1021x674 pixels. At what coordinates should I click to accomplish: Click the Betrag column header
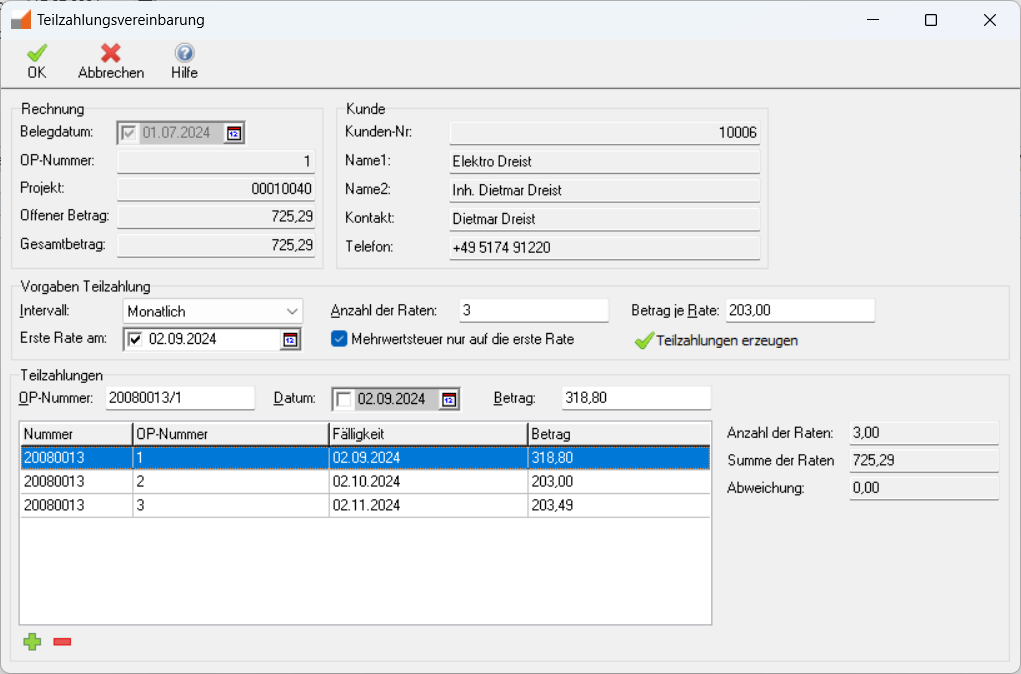(x=618, y=434)
